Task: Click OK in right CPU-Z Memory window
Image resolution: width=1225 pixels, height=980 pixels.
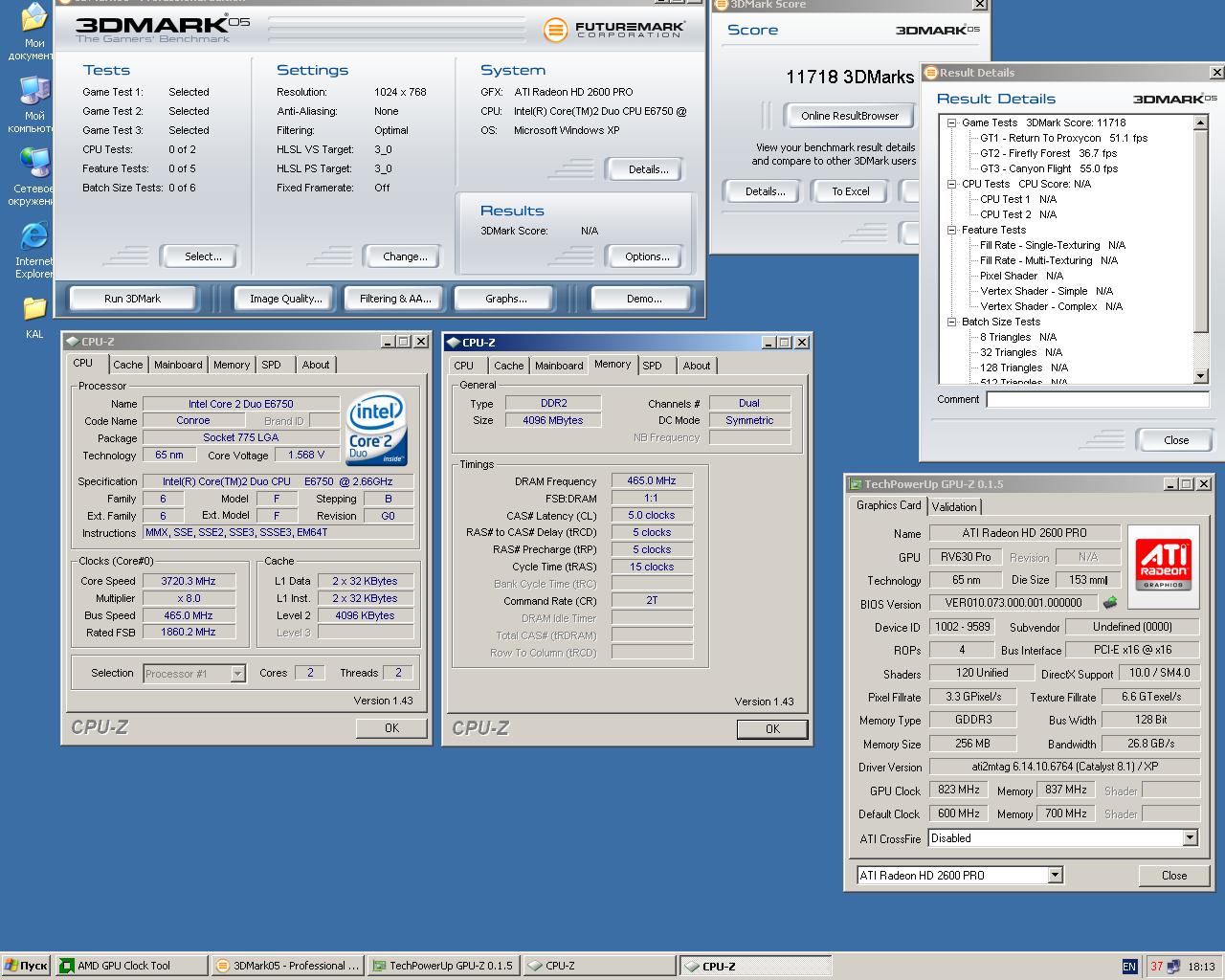Action: coord(772,729)
